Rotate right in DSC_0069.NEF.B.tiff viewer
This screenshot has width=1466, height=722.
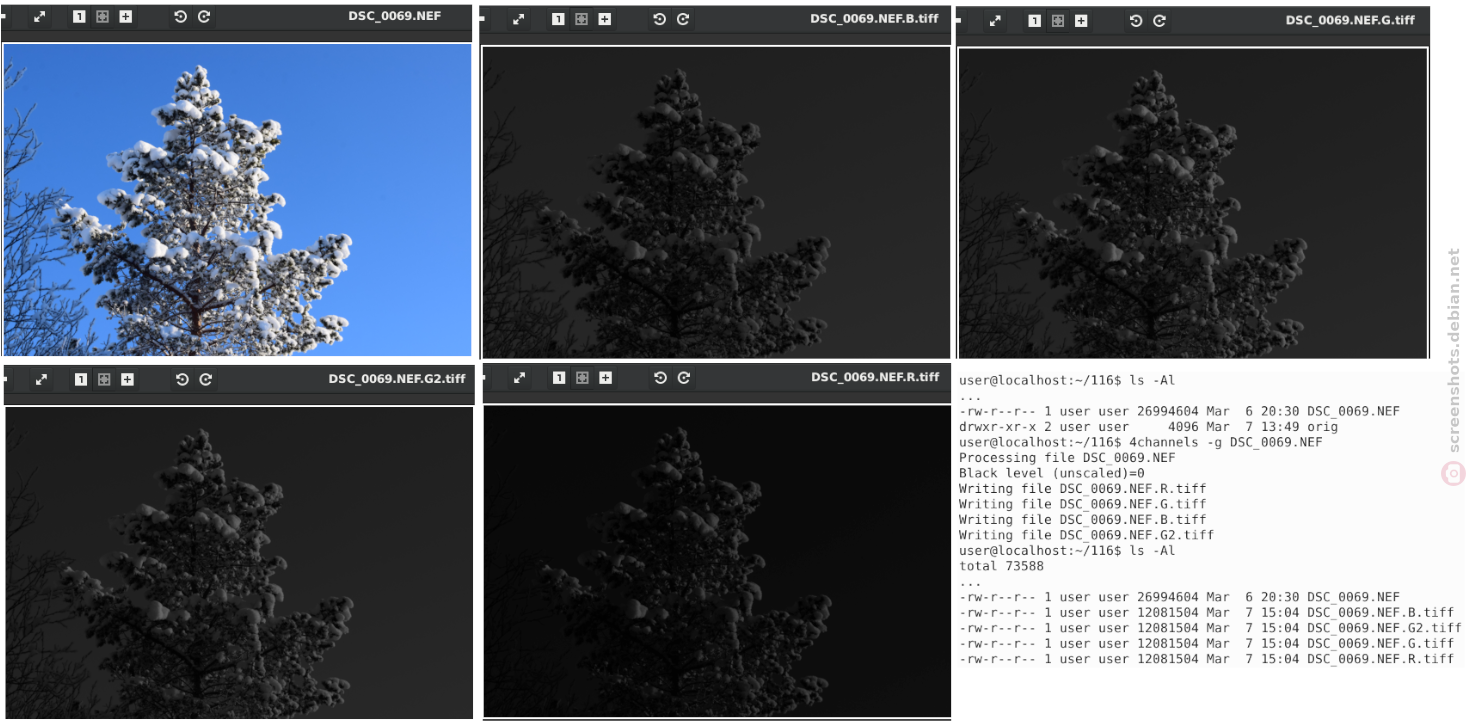click(x=683, y=19)
